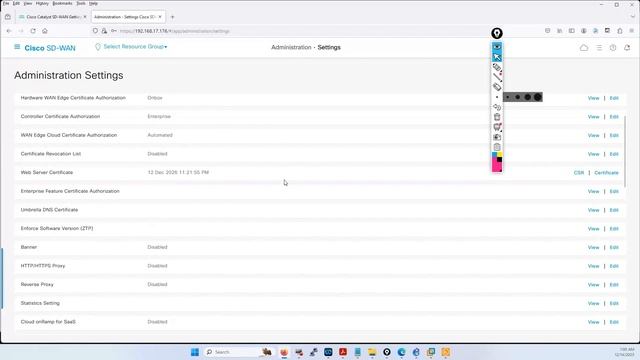Open Internet Explorer from the taskbar

[416, 352]
